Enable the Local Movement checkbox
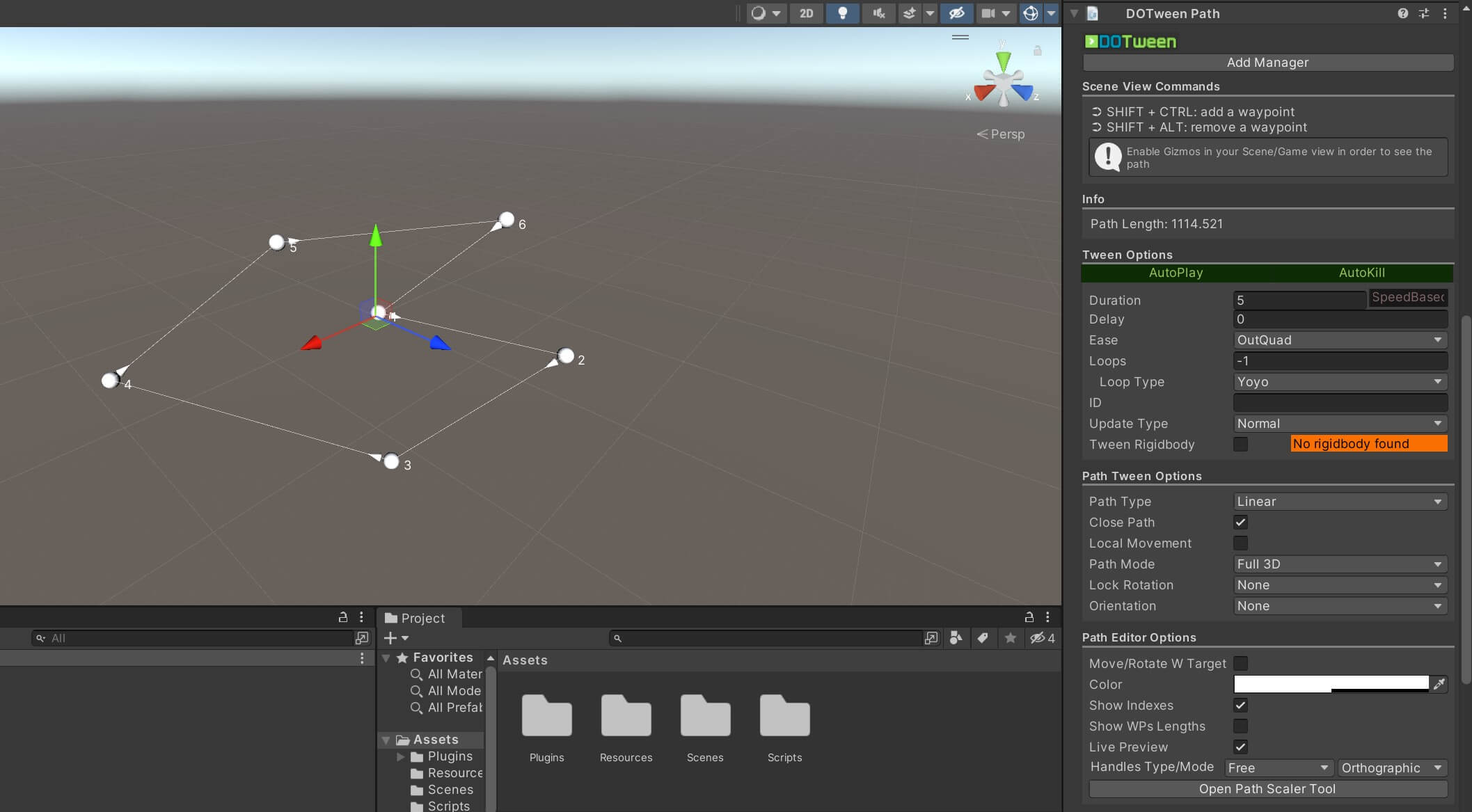Viewport: 1472px width, 812px height. (x=1240, y=543)
